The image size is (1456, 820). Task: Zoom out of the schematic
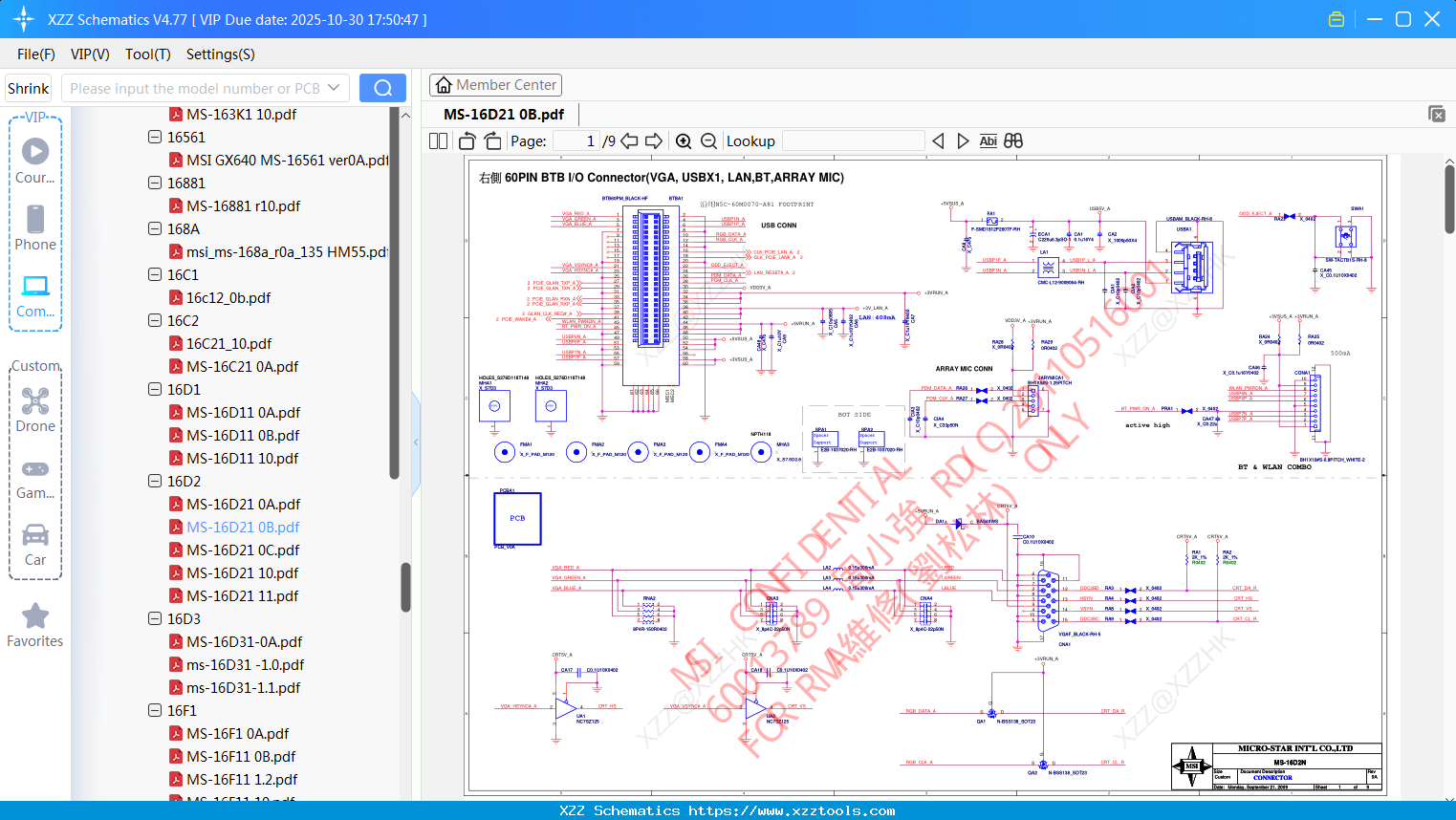(708, 140)
